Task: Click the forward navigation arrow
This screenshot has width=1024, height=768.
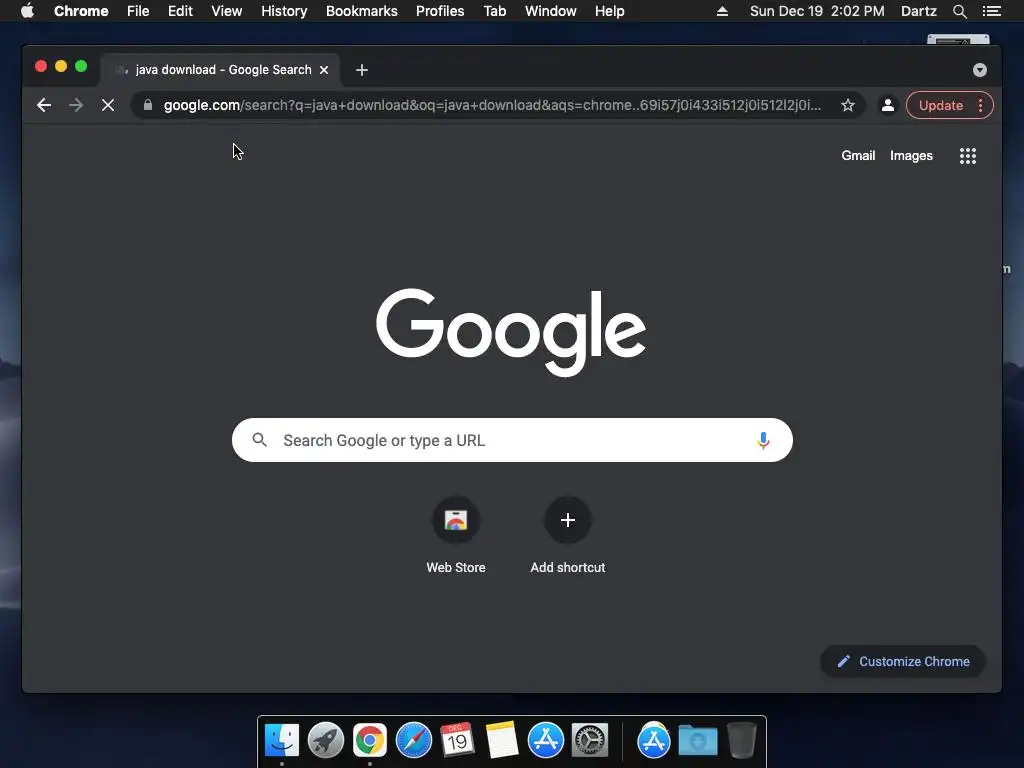Action: (x=76, y=105)
